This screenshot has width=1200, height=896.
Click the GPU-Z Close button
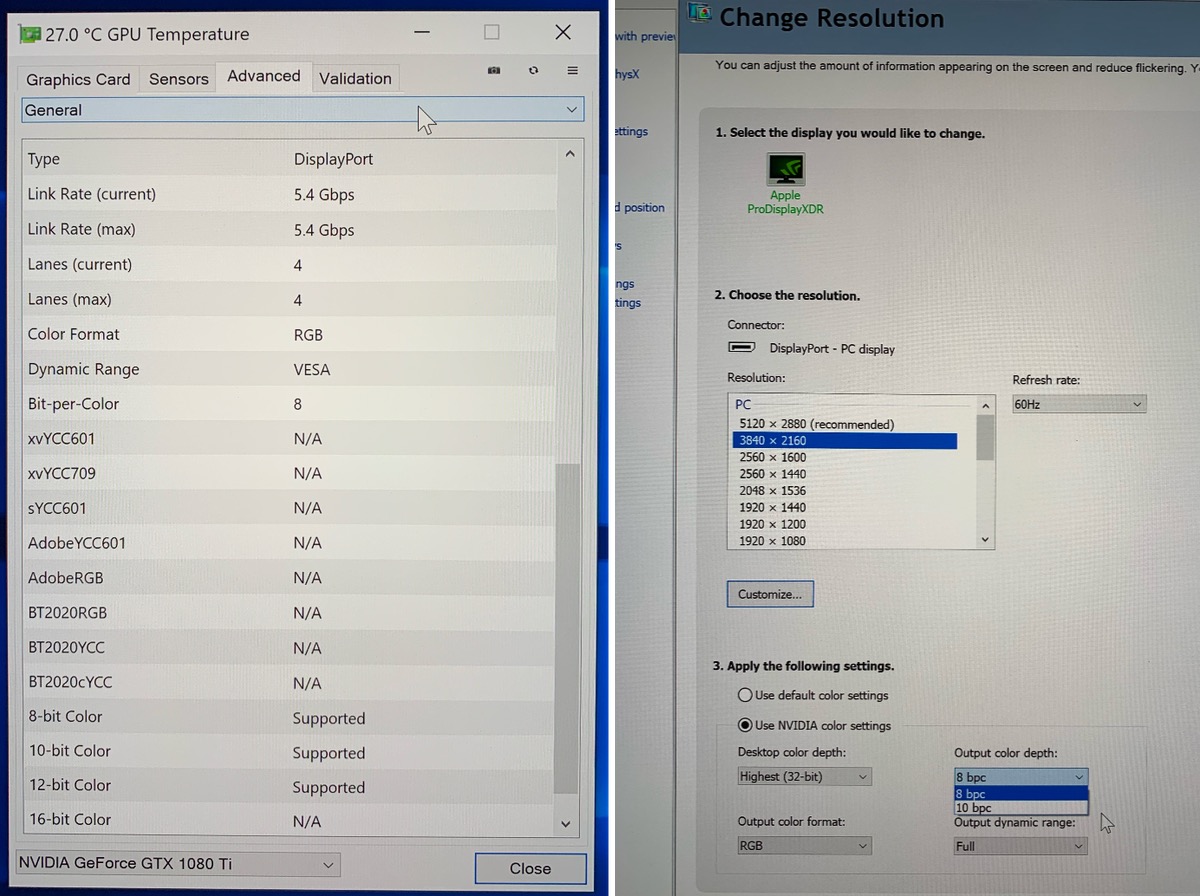coord(530,869)
